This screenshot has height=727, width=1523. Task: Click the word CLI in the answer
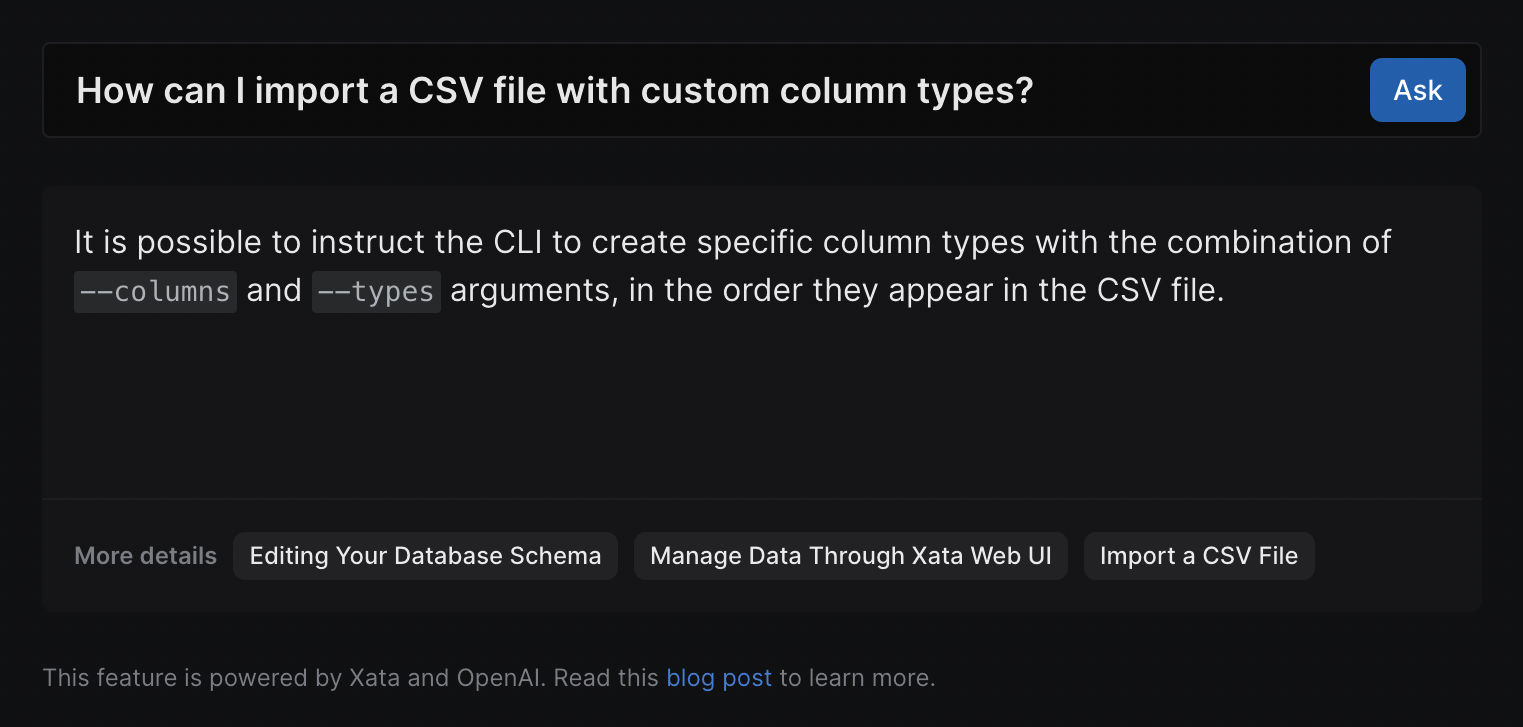click(519, 242)
